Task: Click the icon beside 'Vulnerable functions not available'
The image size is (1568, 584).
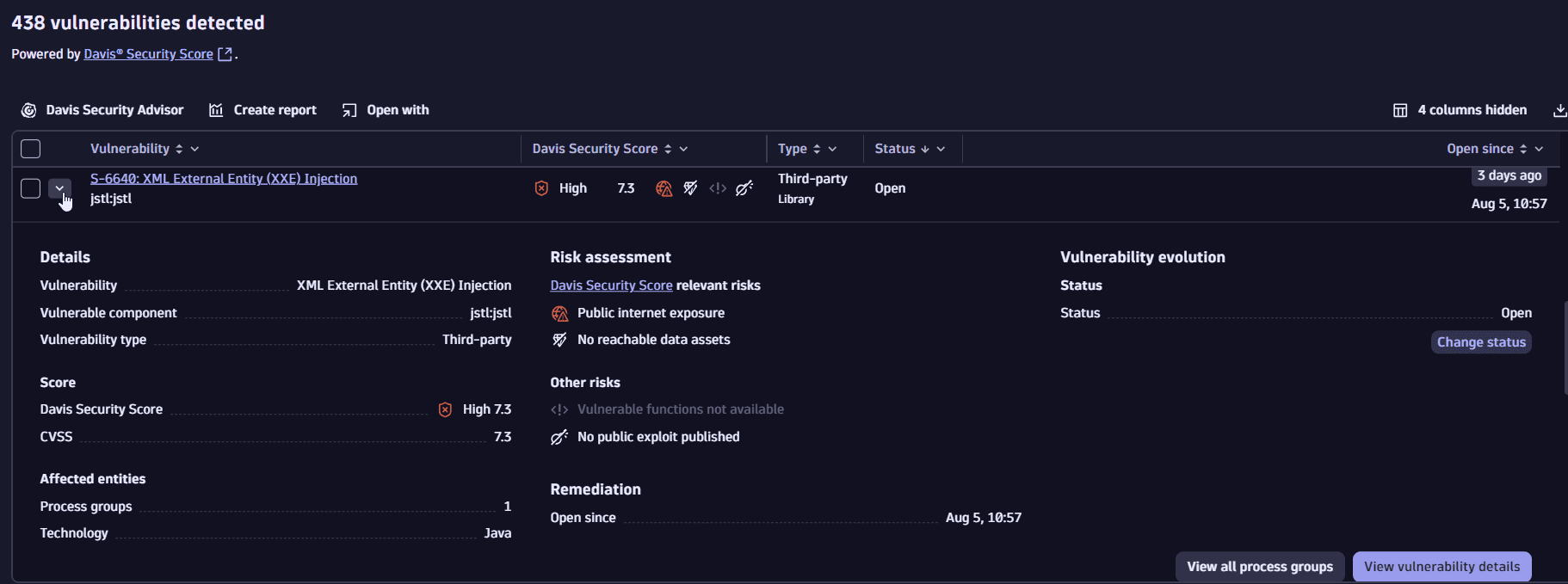Action: click(x=559, y=409)
